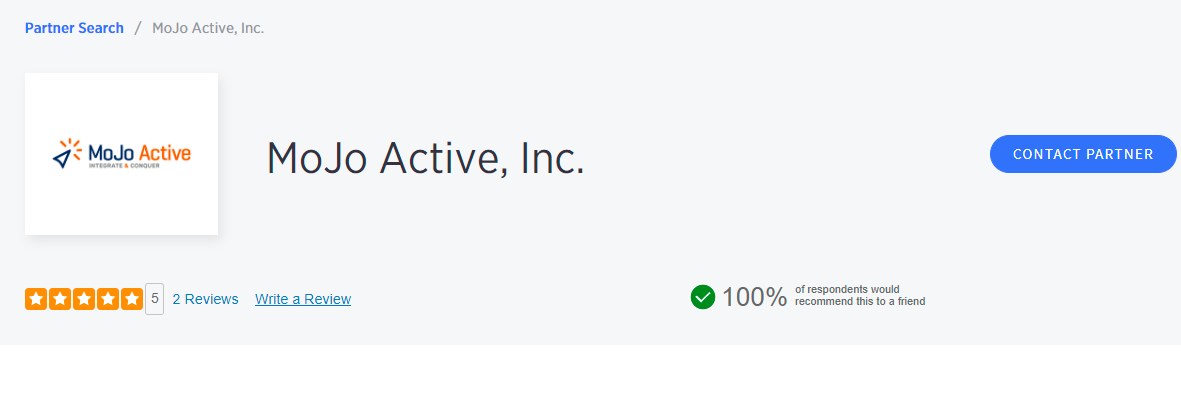
Task: Click the rating score box showing 5
Action: click(155, 299)
